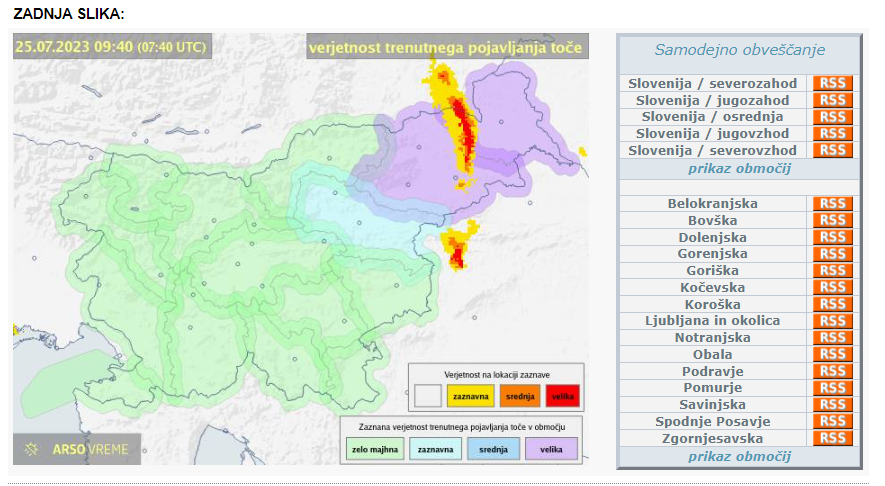Open RSS icon for Pomurje
This screenshot has height=486, width=885.
pyautogui.click(x=832, y=388)
